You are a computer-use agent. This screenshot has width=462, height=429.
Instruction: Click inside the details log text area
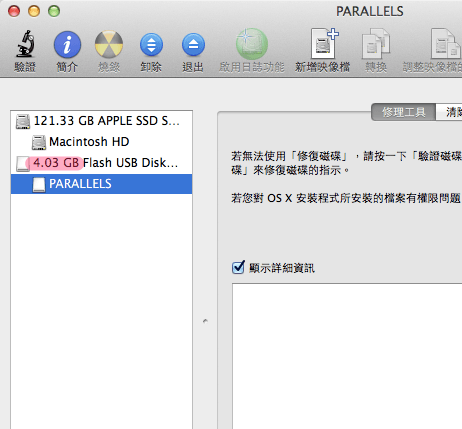point(347,356)
